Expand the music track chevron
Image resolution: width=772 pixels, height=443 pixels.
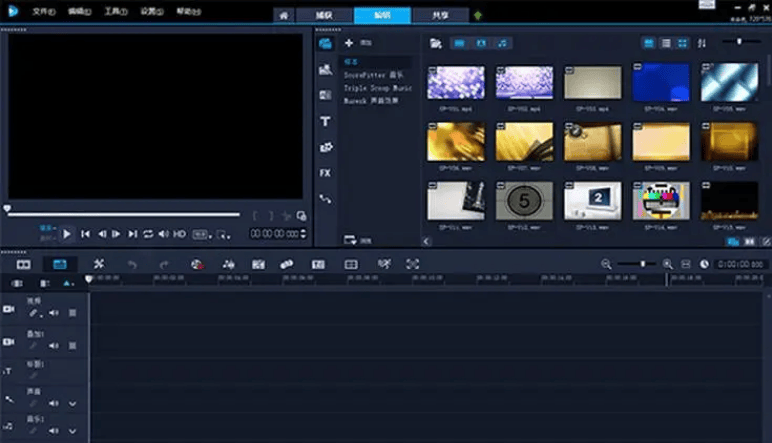(x=72, y=431)
